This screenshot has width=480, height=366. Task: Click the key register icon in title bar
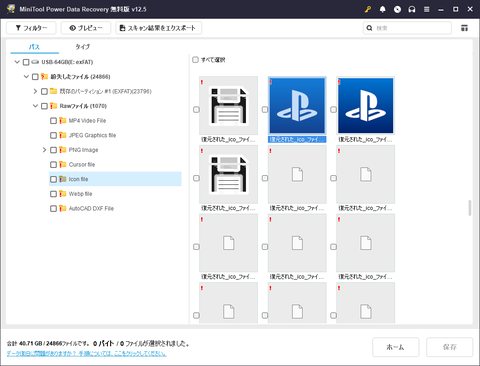(x=368, y=9)
